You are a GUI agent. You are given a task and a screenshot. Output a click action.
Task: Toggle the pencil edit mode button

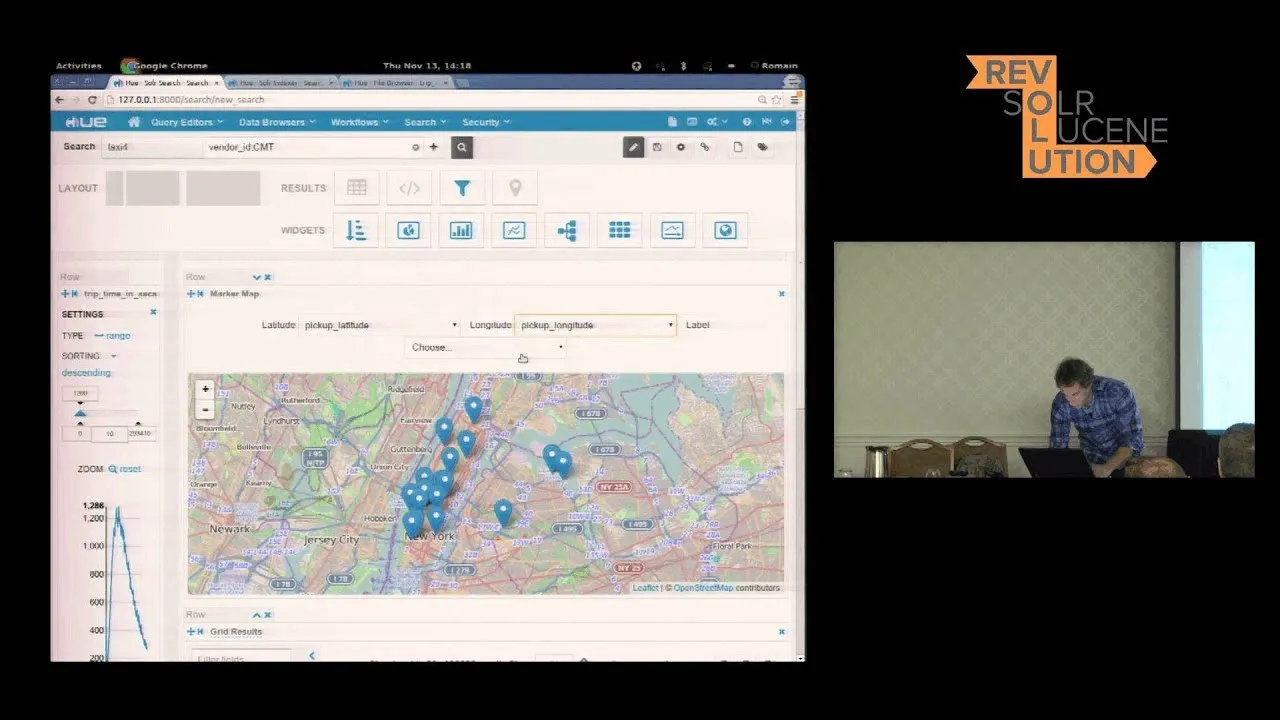633,147
